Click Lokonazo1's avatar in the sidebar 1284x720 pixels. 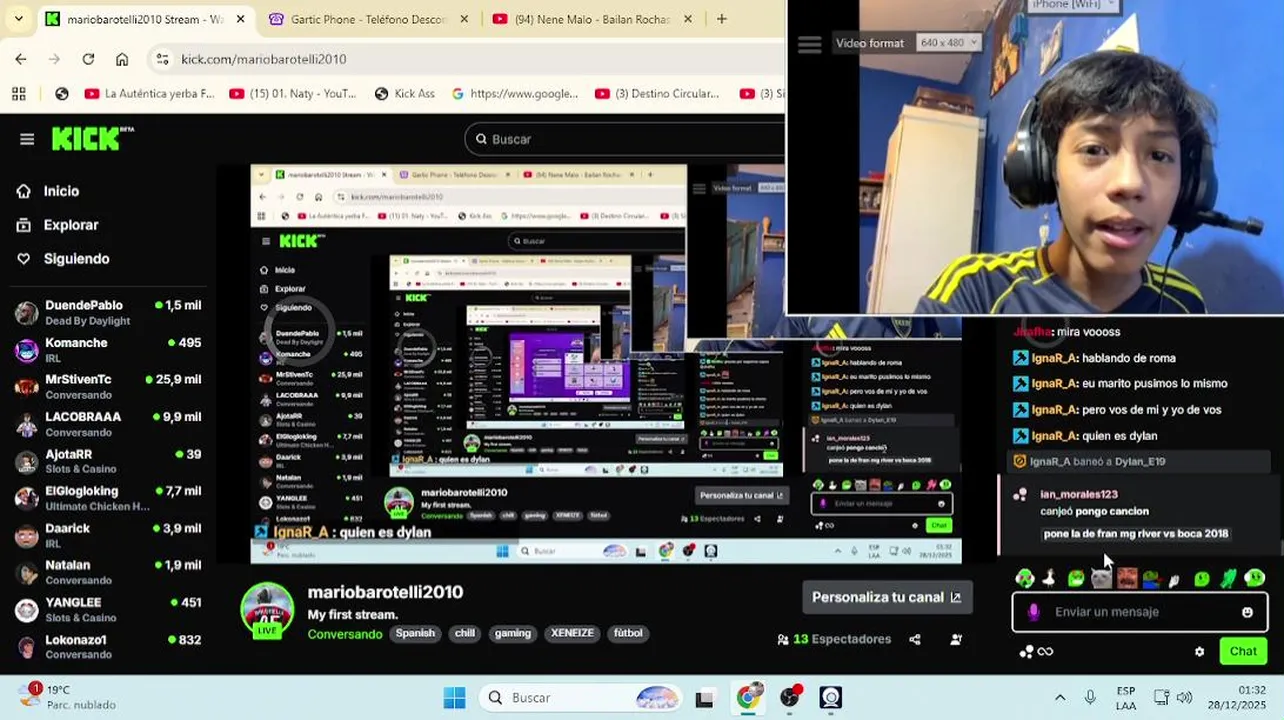point(27,647)
